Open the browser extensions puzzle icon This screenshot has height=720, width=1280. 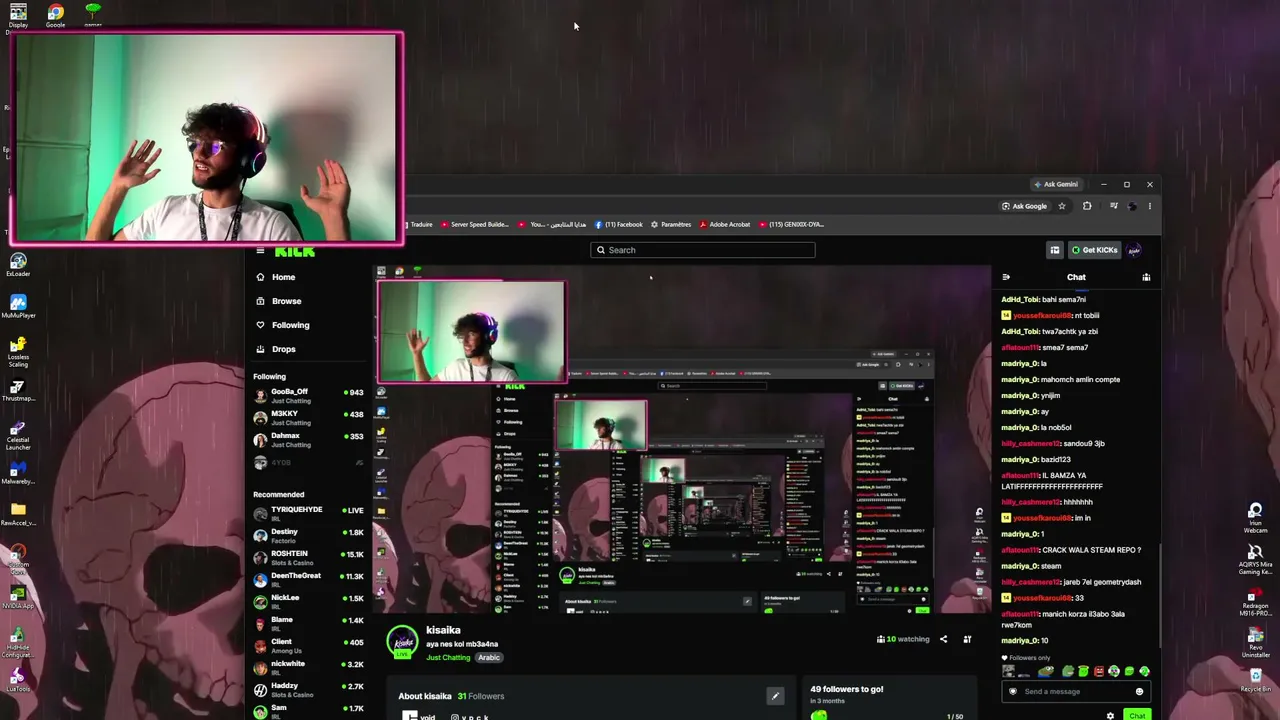coord(1087,206)
